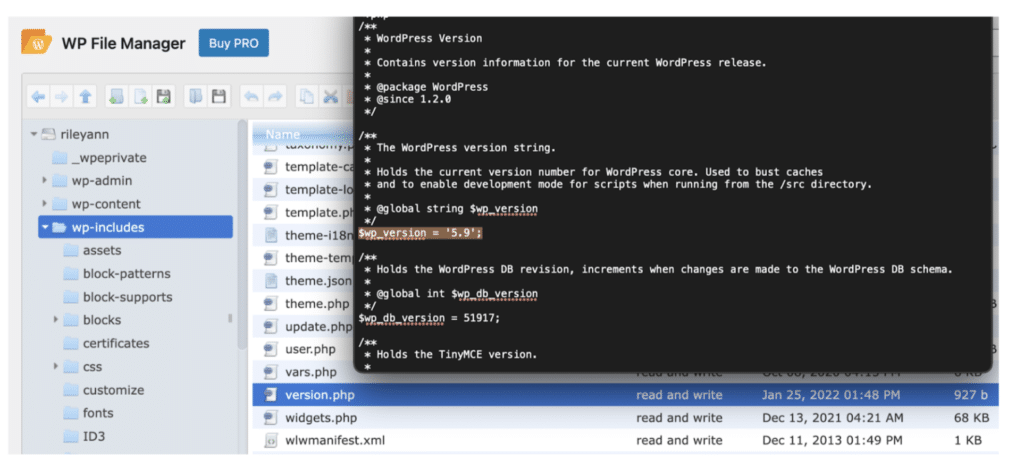1024x461 pixels.
Task: Click the XML icon beside wlwmanifest.xml
Action: click(x=270, y=441)
